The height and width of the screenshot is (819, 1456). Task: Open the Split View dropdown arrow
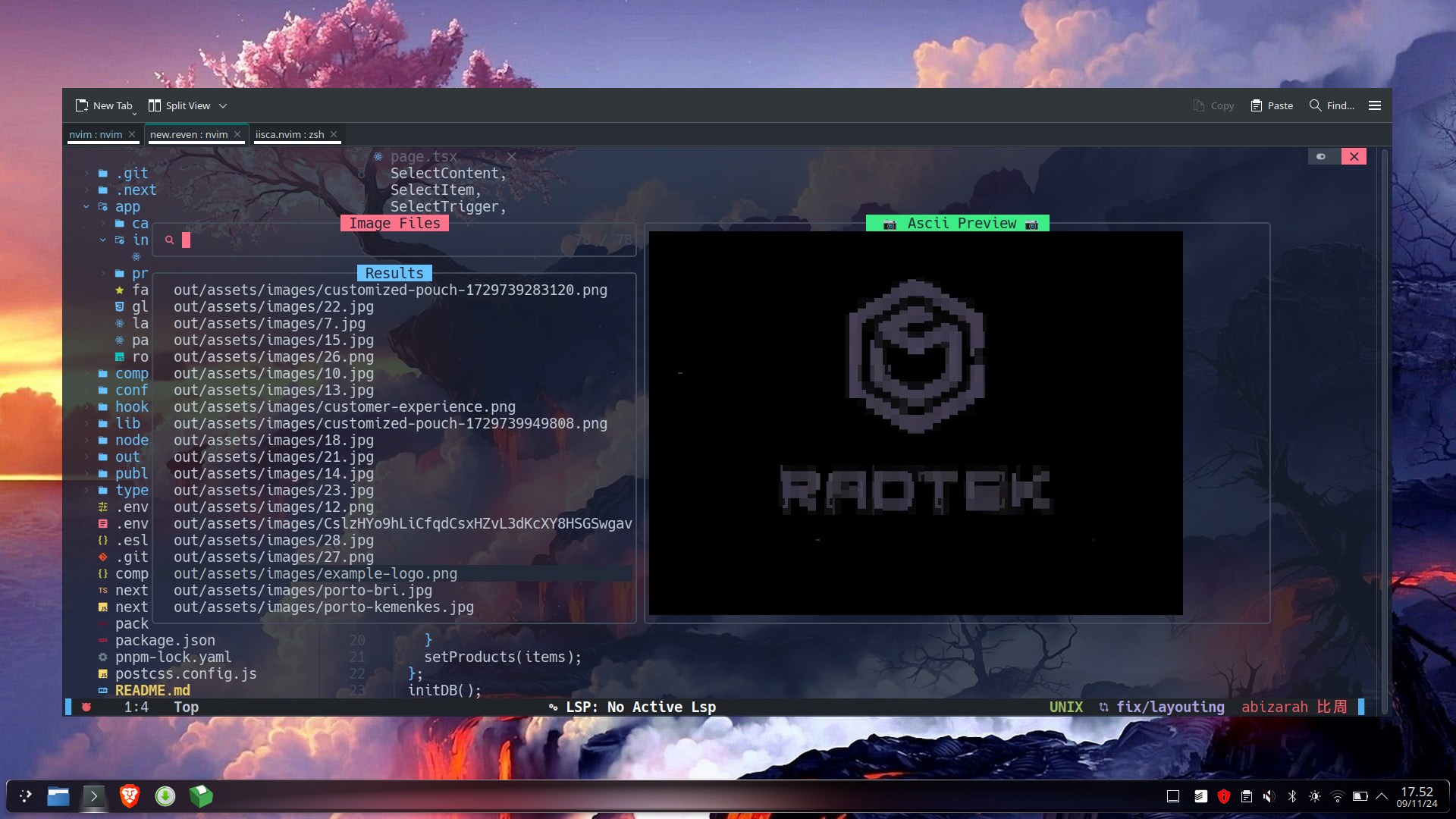[x=223, y=106]
